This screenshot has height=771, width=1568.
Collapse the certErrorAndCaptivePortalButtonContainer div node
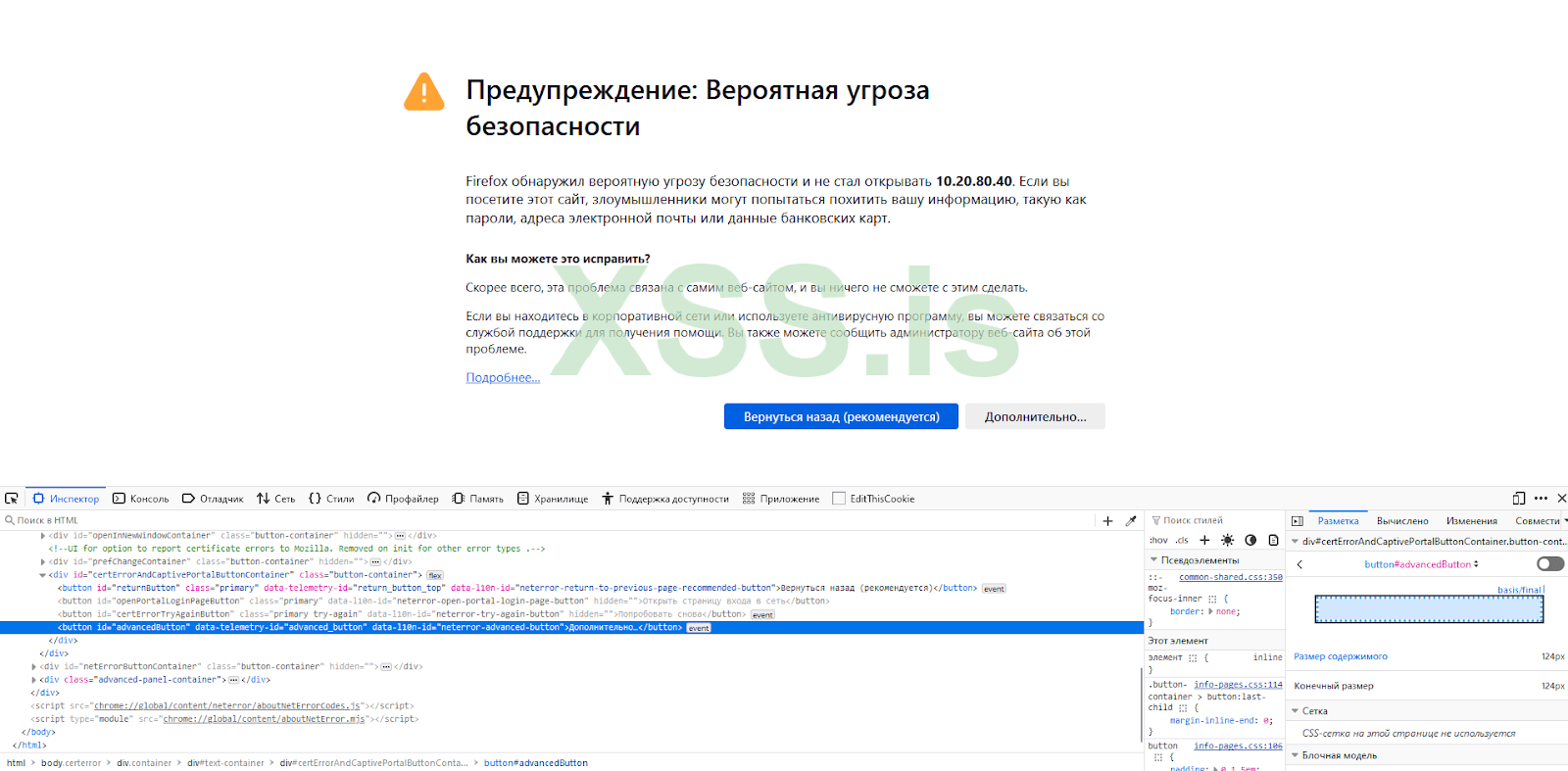tap(43, 575)
